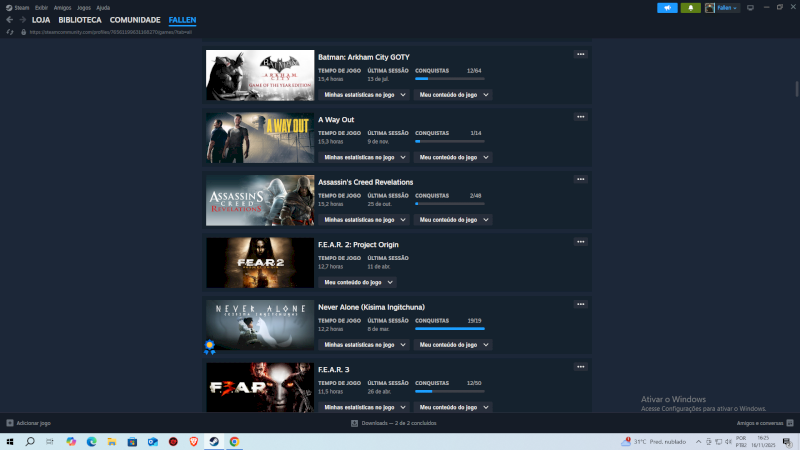Open the Steam menu
The height and width of the screenshot is (450, 800).
point(21,8)
